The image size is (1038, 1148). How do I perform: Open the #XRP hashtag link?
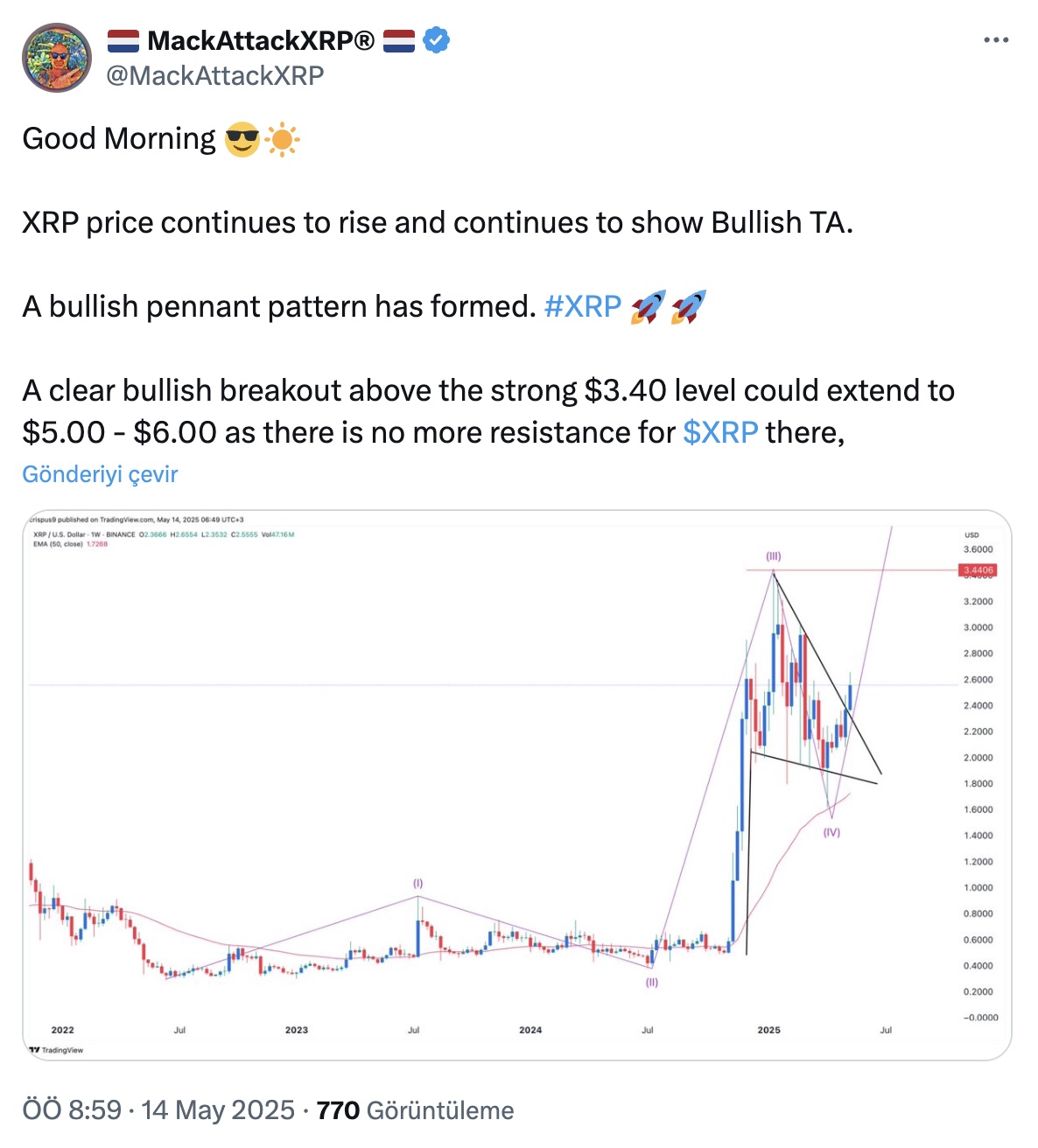[583, 306]
